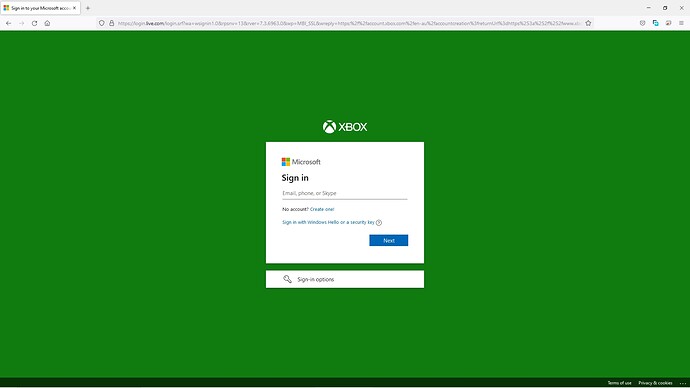Bookmark this page with the star
This screenshot has height=388, width=690.
[x=588, y=23]
